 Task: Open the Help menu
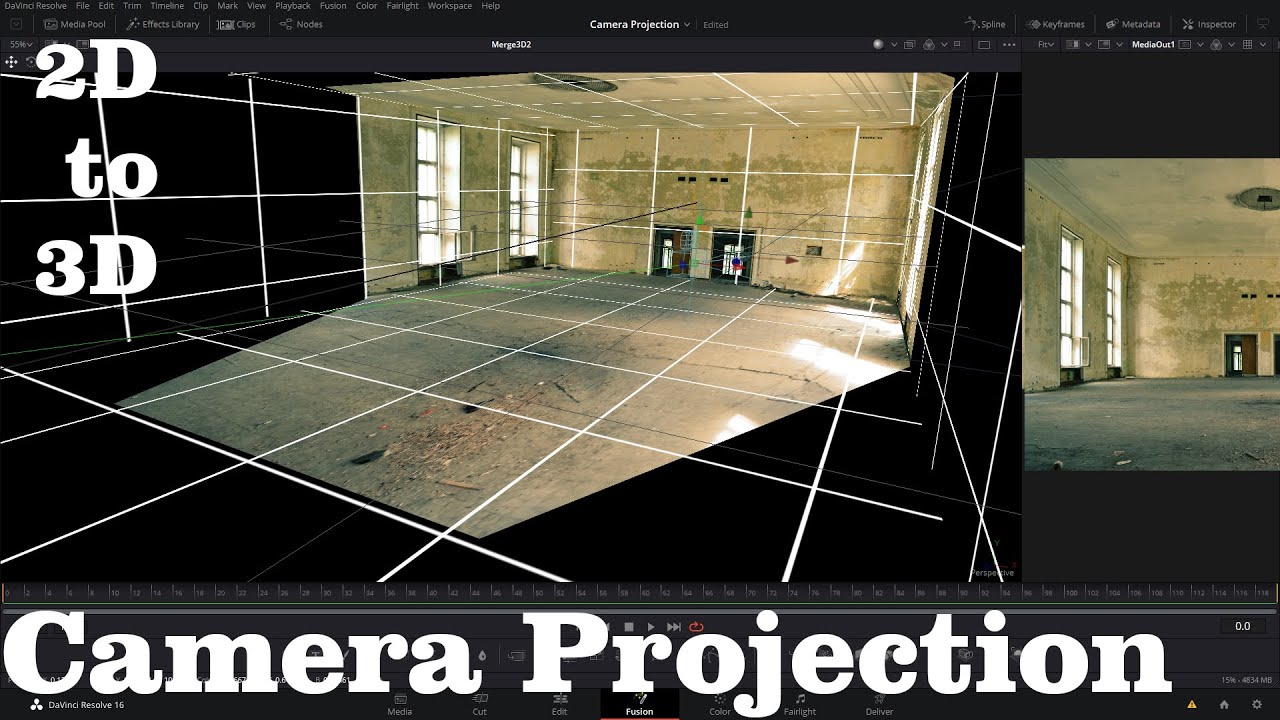tap(491, 6)
